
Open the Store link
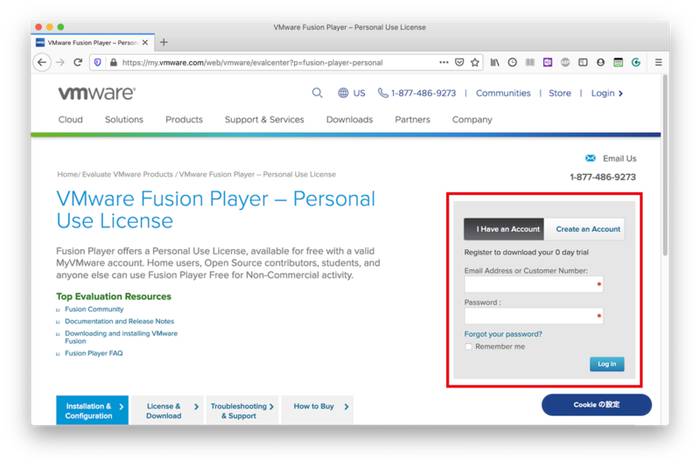[x=560, y=93]
